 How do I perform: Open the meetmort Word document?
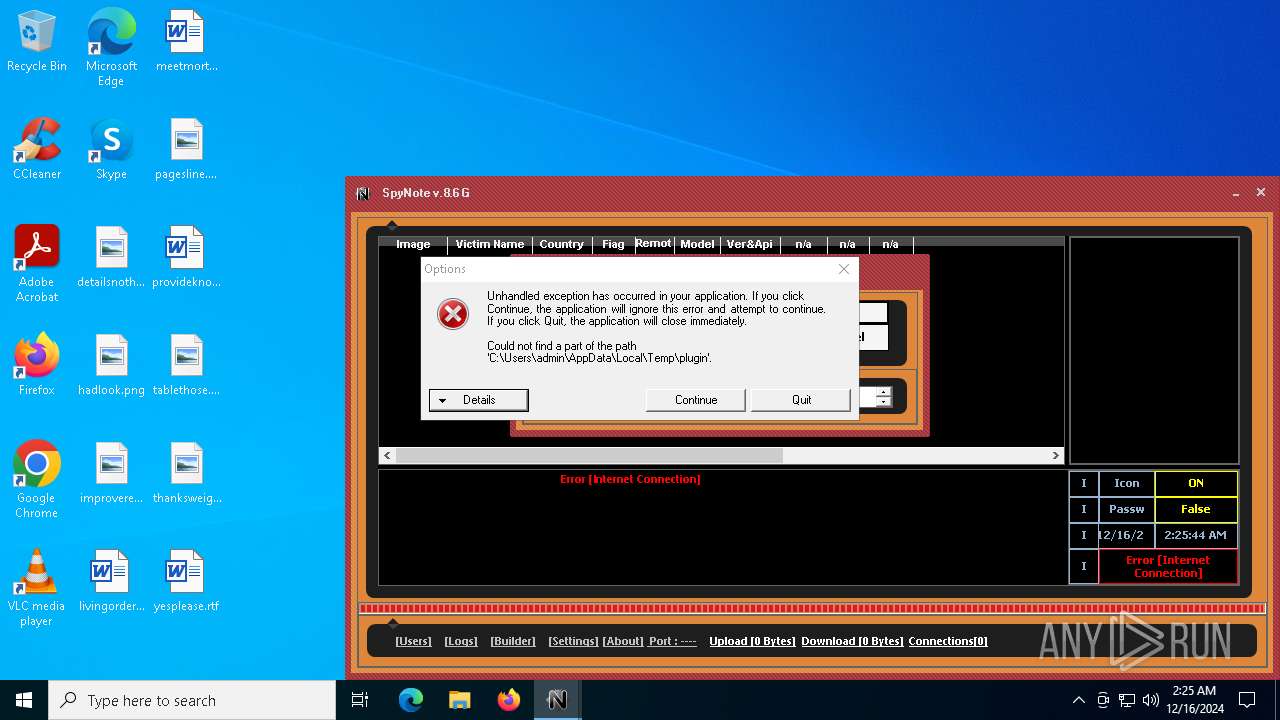point(186,42)
